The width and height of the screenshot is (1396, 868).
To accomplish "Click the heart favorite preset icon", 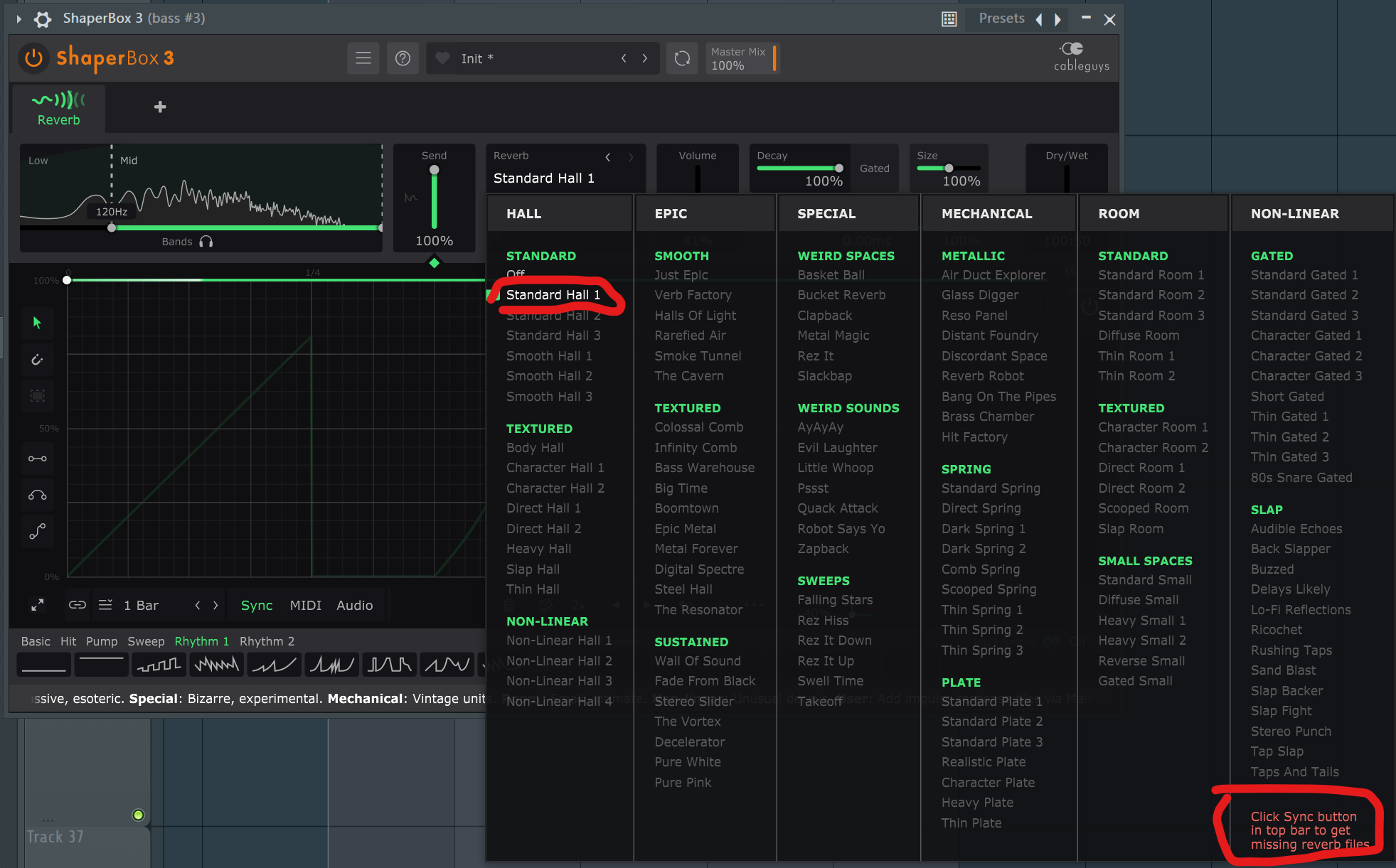I will (442, 58).
